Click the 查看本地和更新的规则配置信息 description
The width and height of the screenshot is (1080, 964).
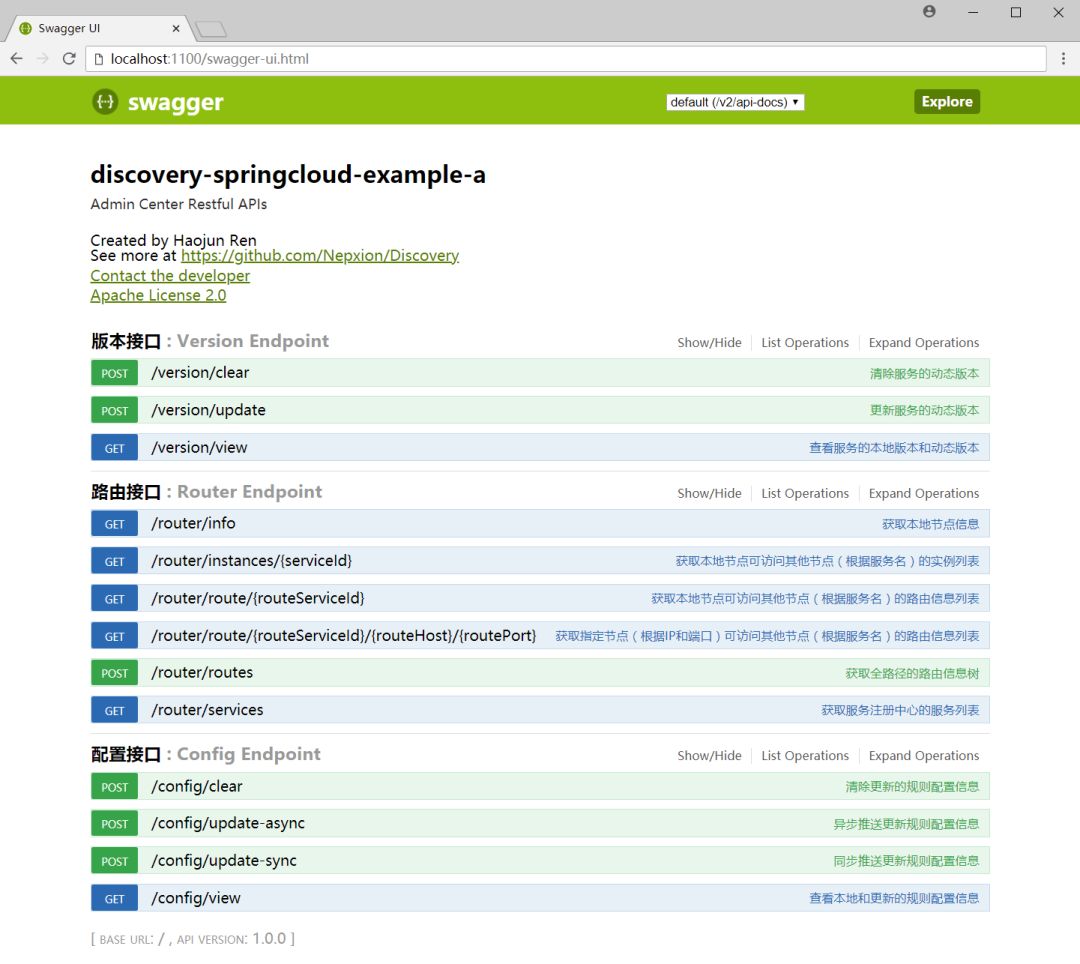click(x=894, y=899)
